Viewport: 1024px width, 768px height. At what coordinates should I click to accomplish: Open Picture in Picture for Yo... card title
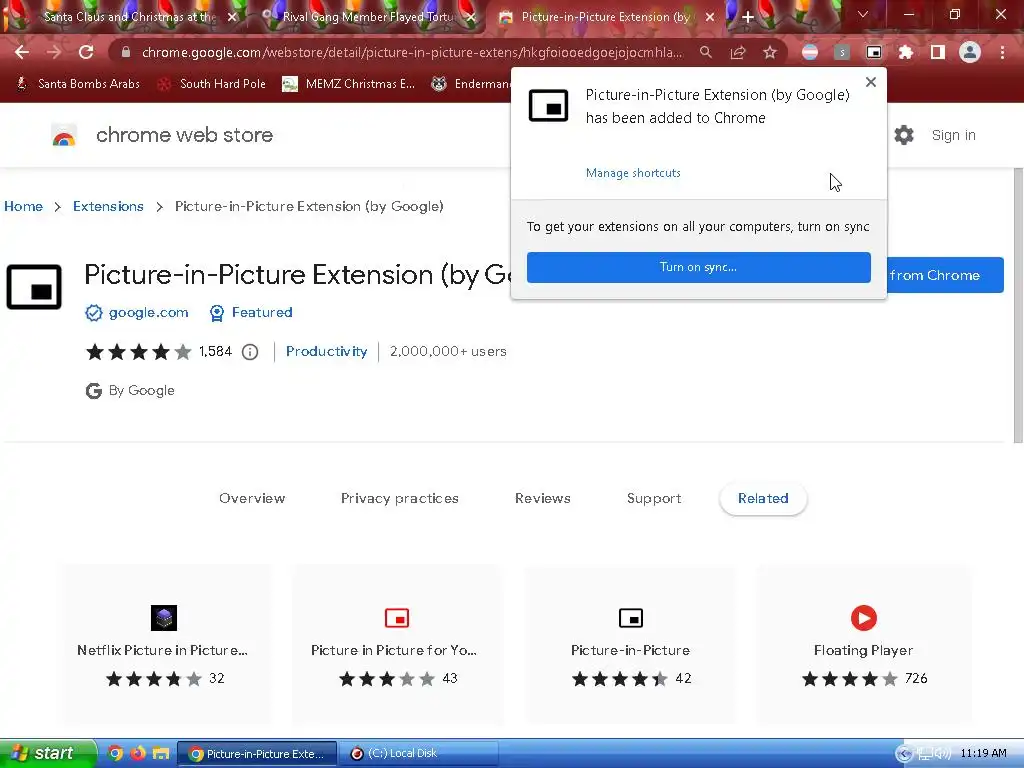pos(394,650)
